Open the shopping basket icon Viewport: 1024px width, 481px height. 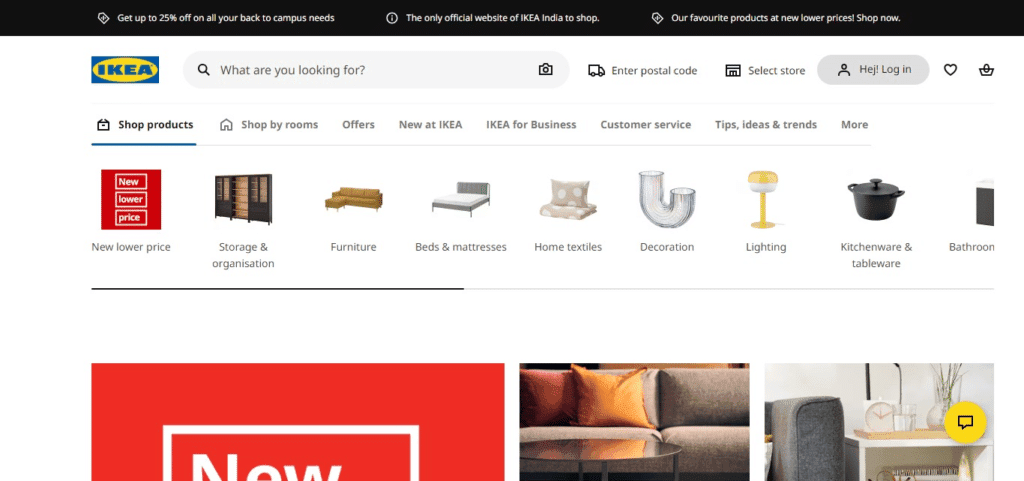point(986,70)
